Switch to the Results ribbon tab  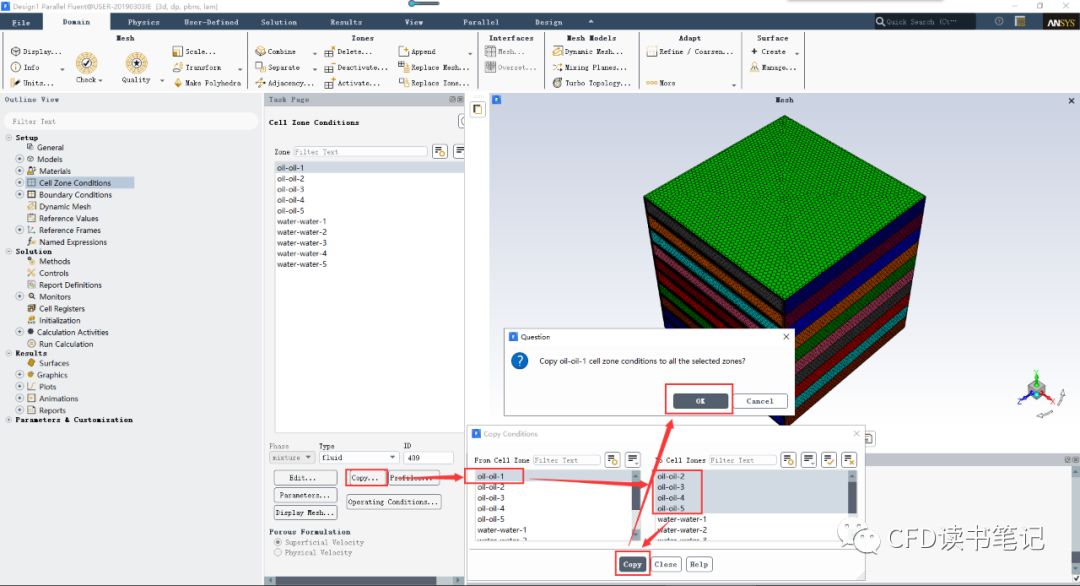(x=346, y=22)
